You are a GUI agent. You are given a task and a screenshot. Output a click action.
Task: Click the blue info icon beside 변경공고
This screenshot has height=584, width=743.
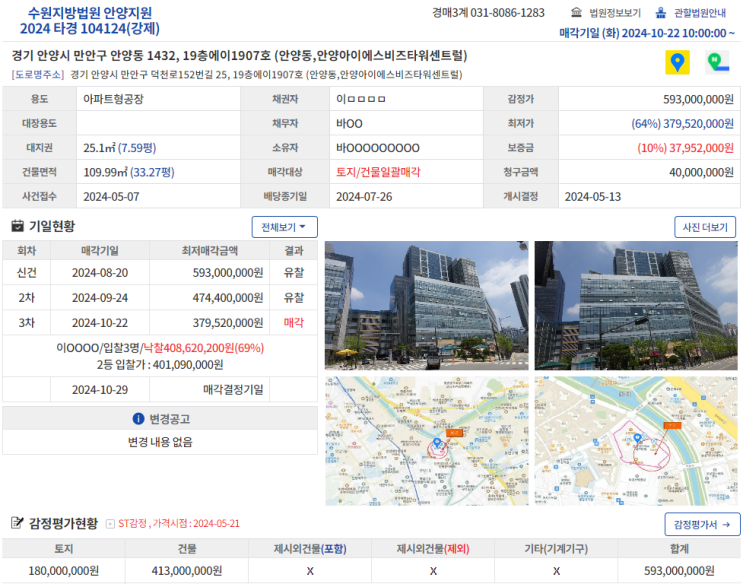[x=138, y=419]
